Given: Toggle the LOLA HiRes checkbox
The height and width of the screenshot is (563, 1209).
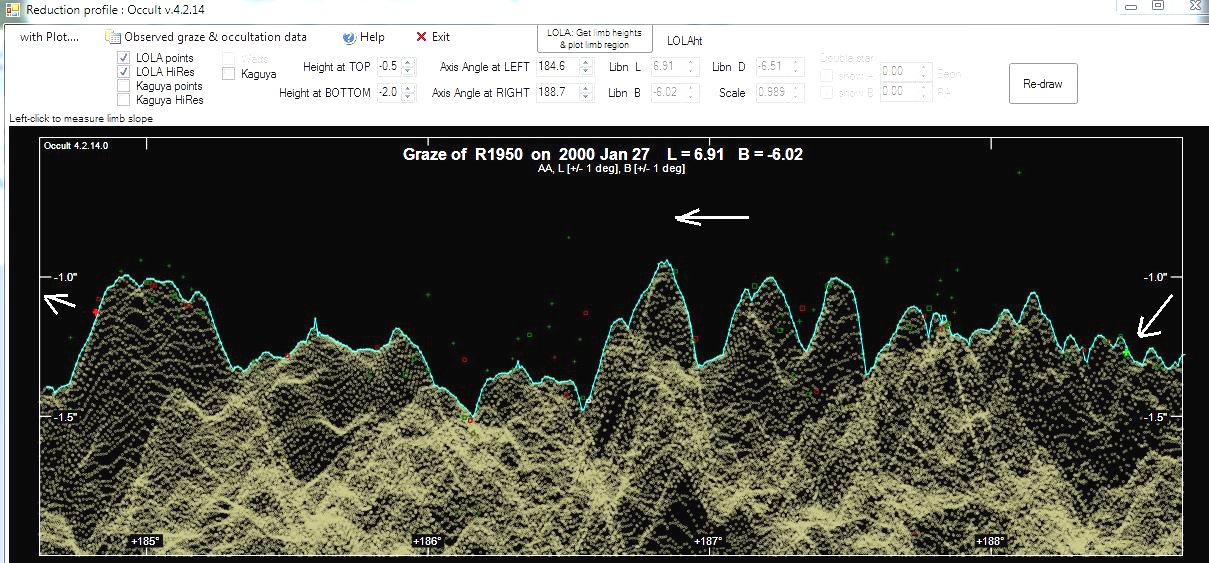Looking at the screenshot, I should (125, 72).
